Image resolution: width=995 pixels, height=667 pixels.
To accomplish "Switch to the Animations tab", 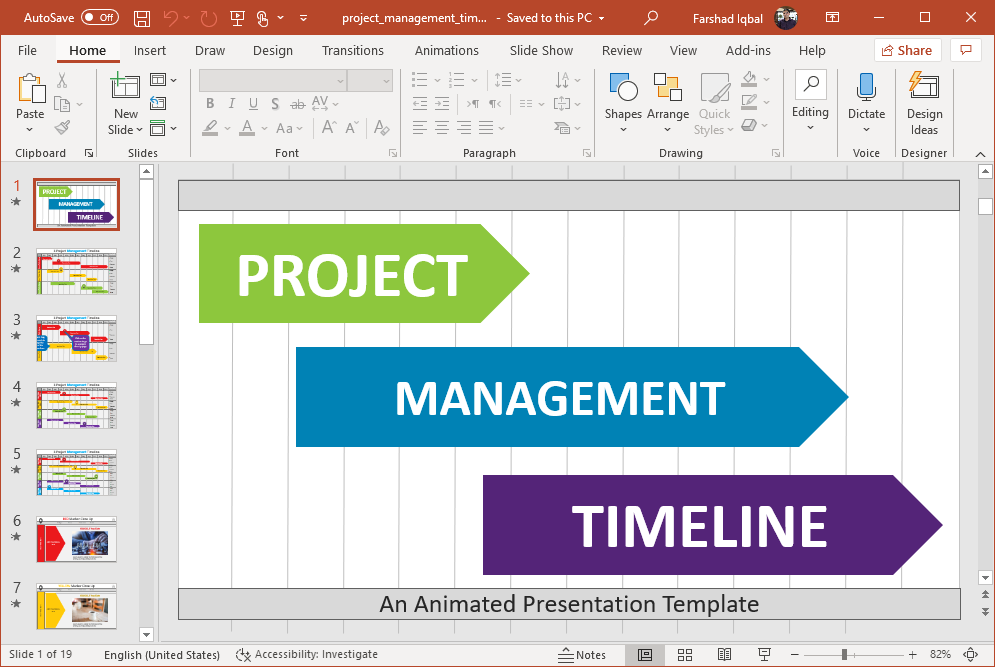I will 446,50.
